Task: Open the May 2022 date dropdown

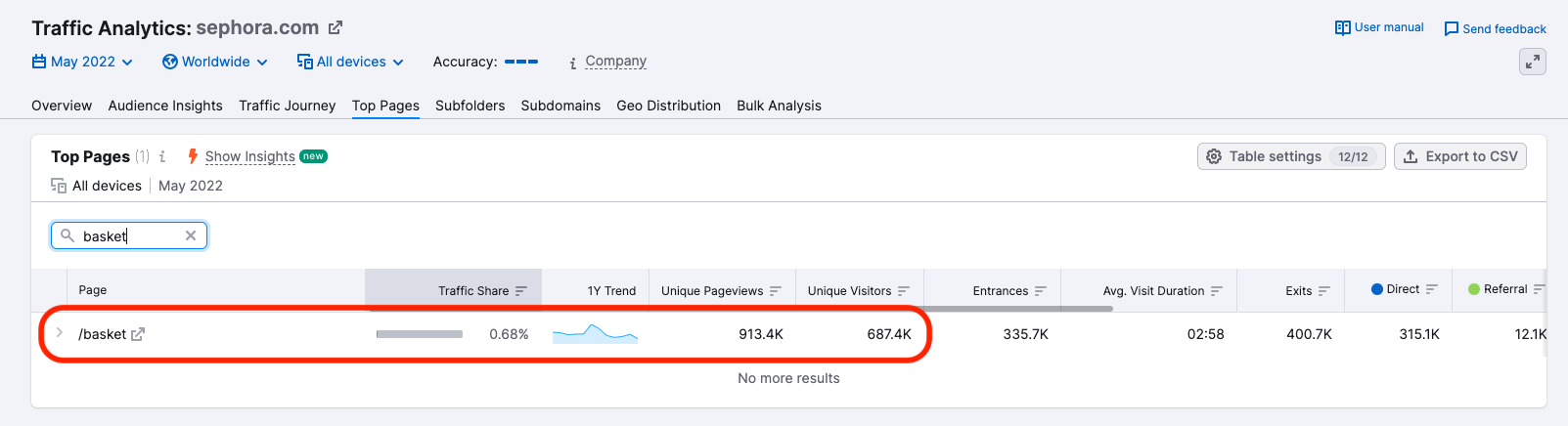Action: click(82, 62)
